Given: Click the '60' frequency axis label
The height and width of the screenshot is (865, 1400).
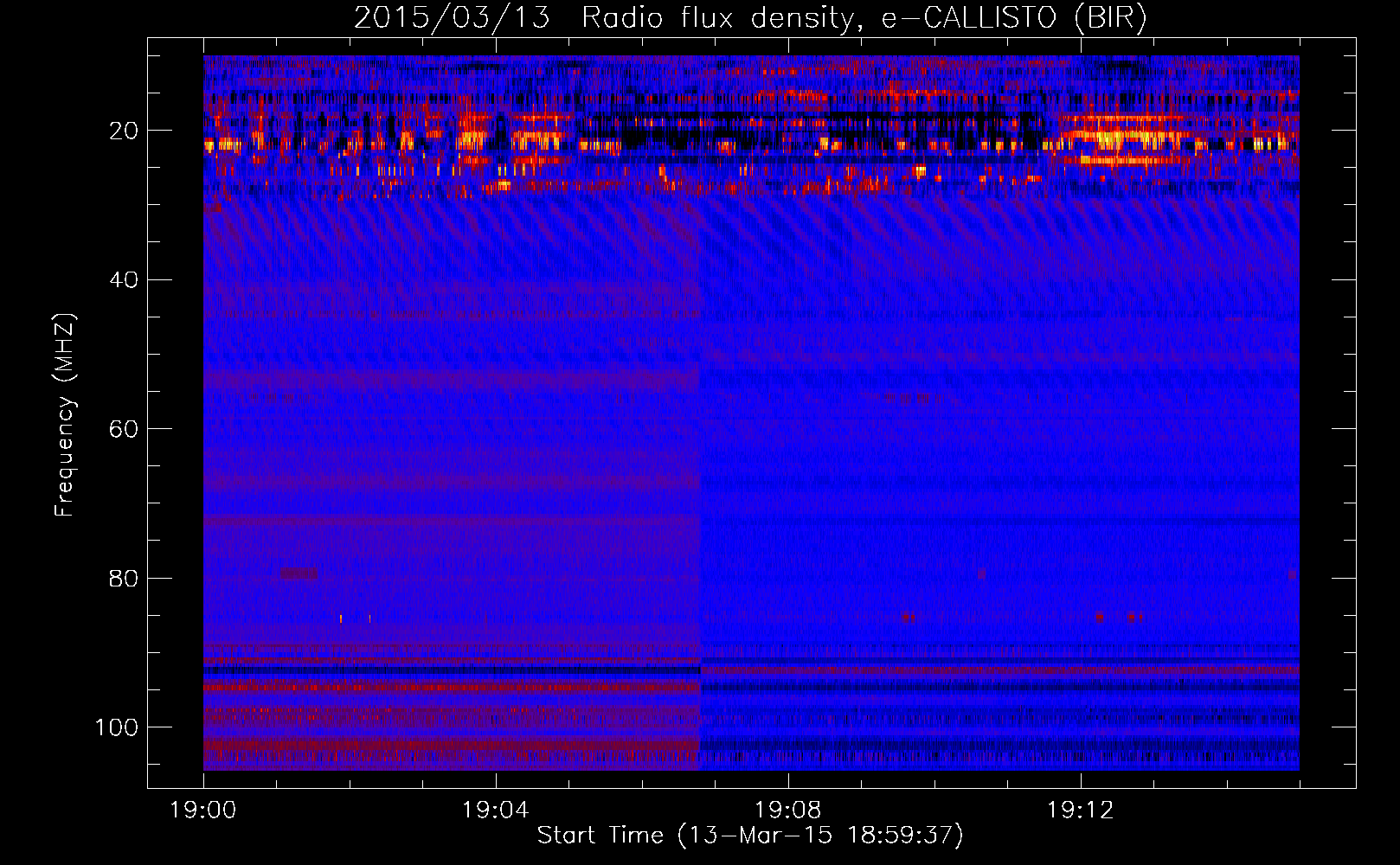Looking at the screenshot, I should coord(125,430).
